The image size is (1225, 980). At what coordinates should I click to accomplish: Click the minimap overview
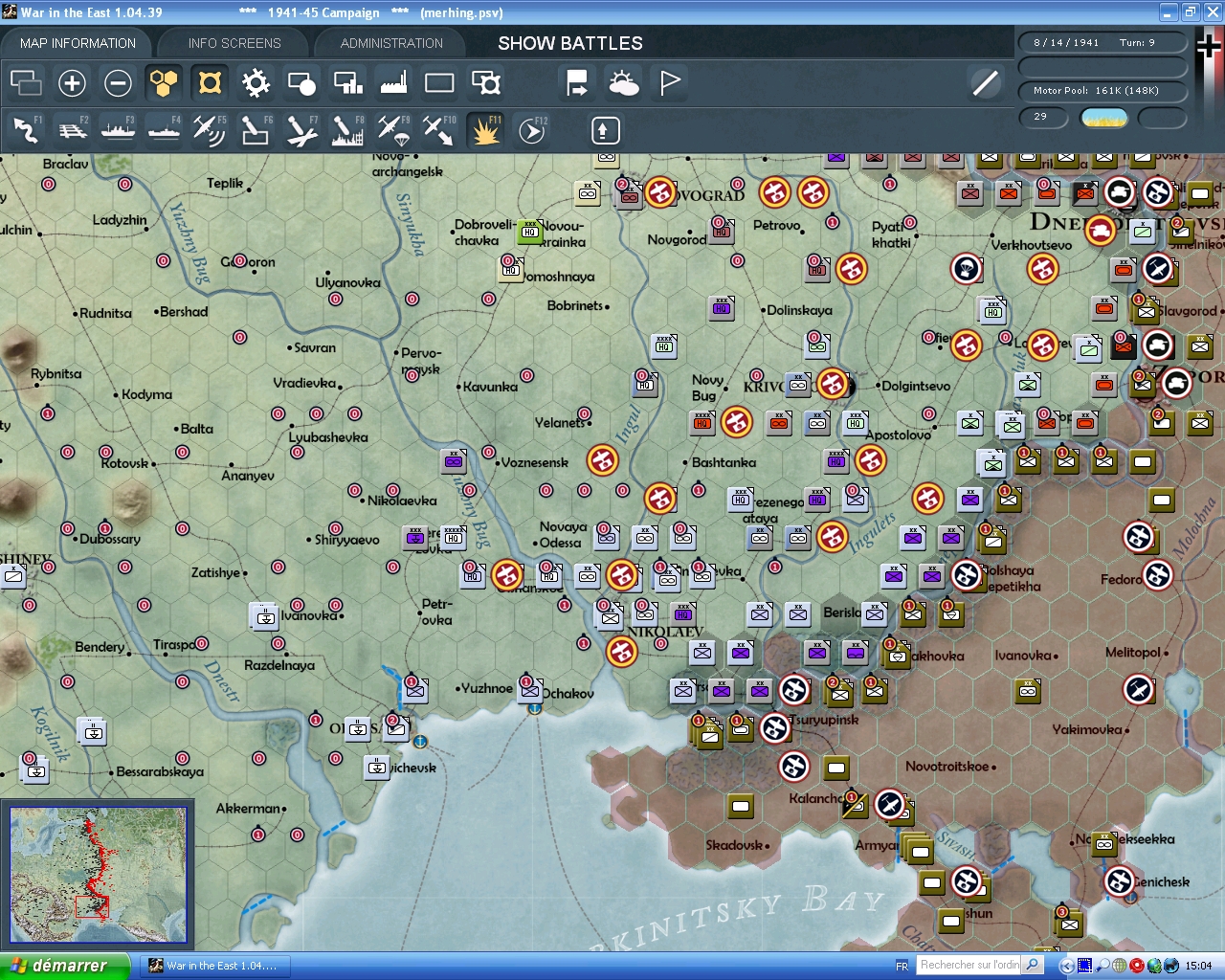click(x=98, y=876)
